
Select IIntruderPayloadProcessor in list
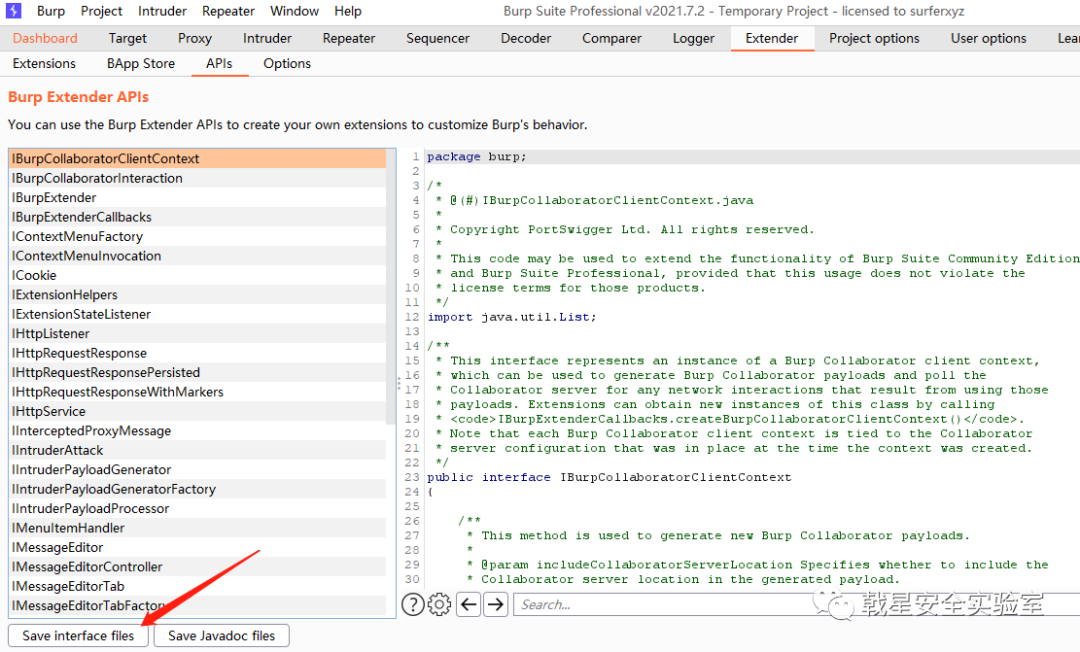point(197,508)
